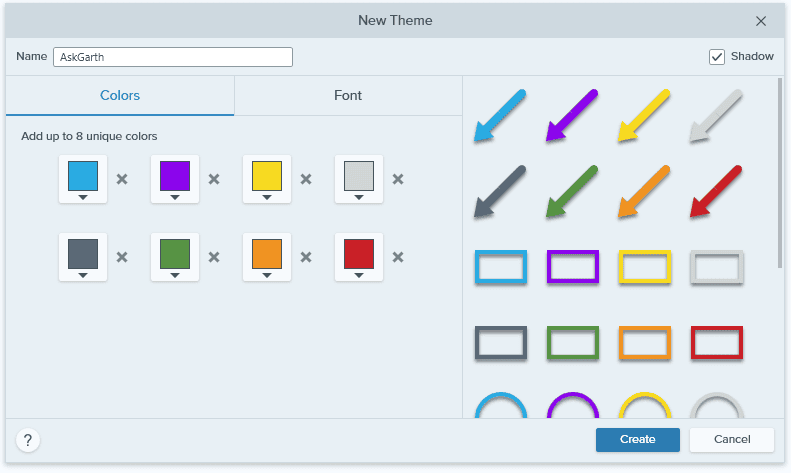Remove the blue color with its X
Viewport: 791px width, 473px height.
[122, 179]
